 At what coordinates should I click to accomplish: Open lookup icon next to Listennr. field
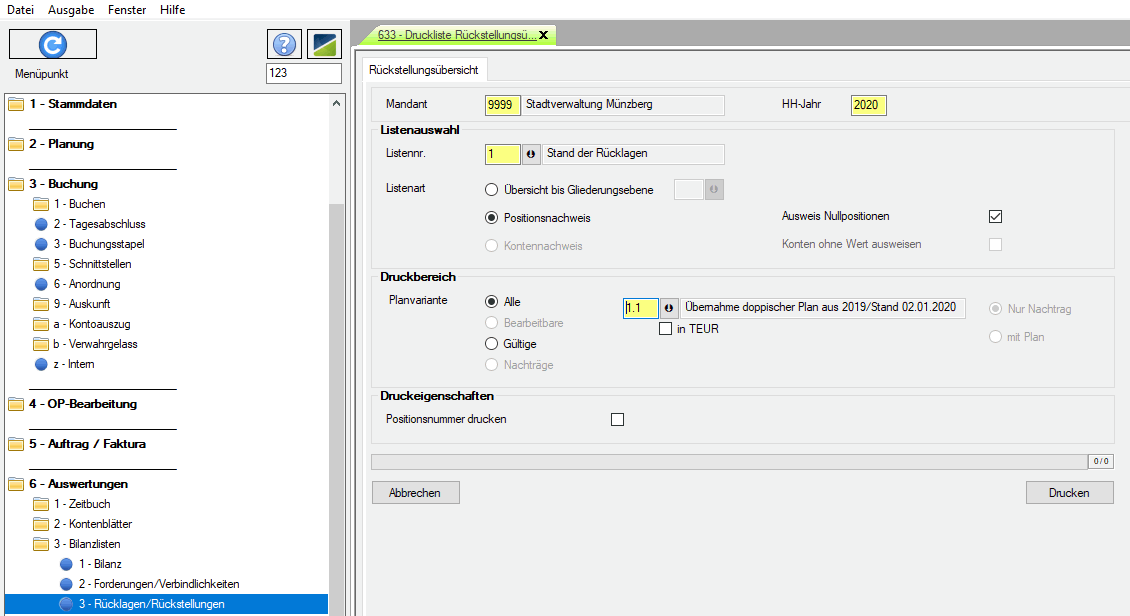(530, 154)
